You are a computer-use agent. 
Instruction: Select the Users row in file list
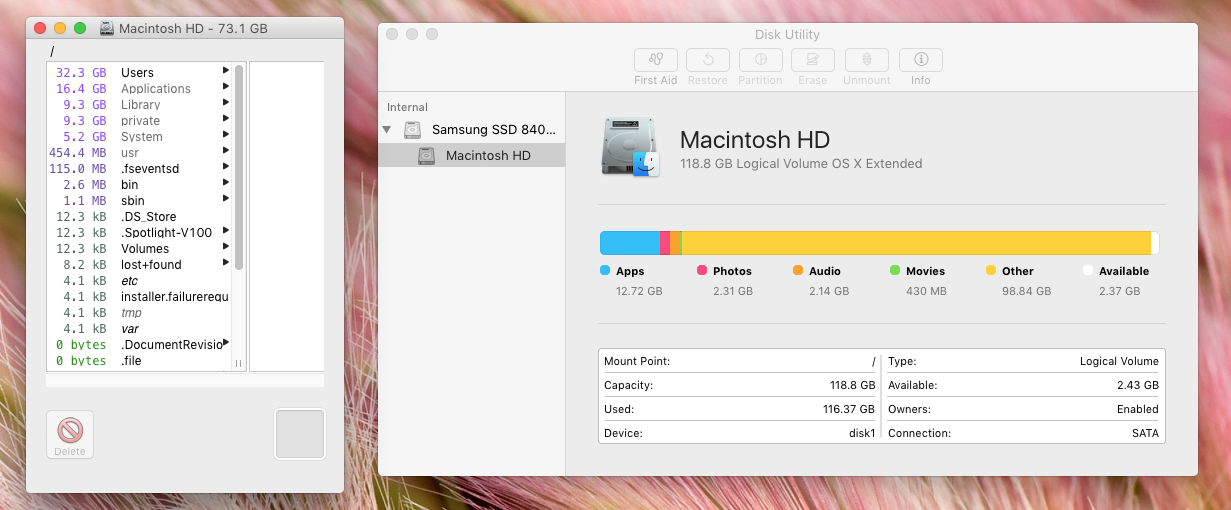(x=139, y=72)
